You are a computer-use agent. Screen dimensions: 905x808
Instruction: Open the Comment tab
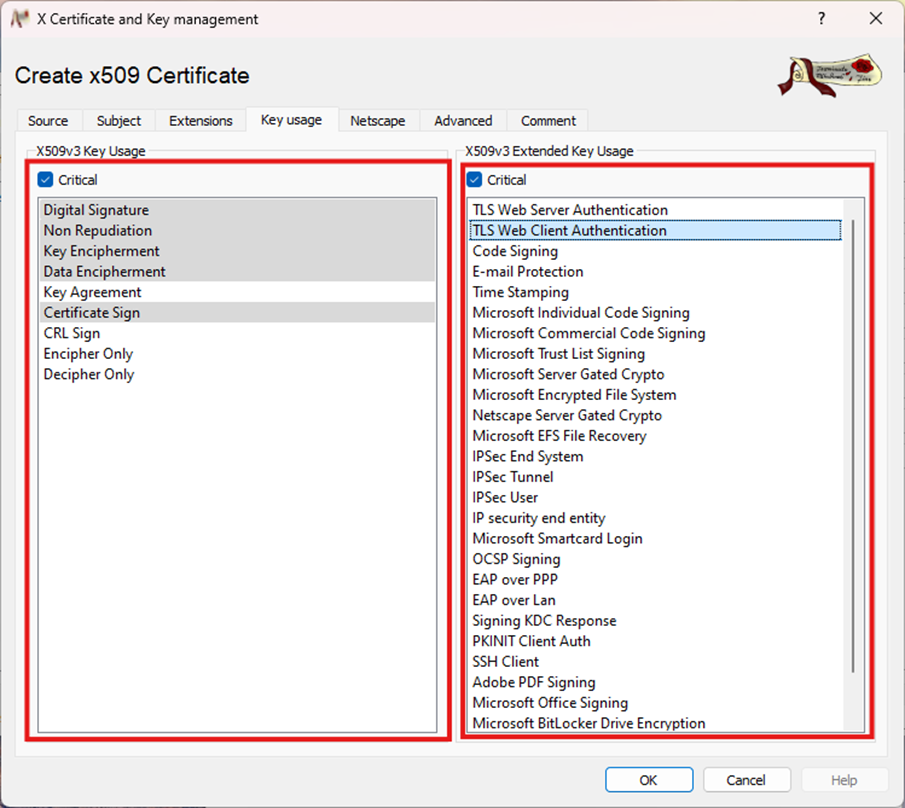[548, 121]
